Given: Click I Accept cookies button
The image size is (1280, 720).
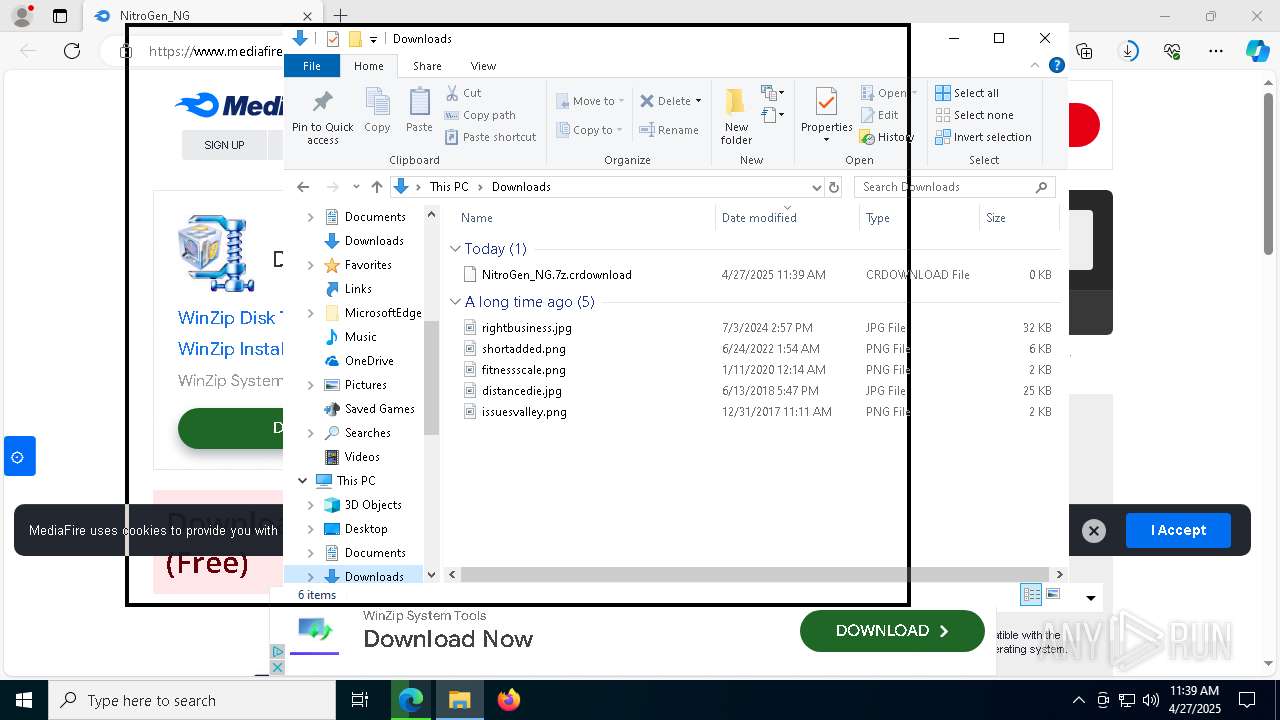Looking at the screenshot, I should pyautogui.click(x=1178, y=530).
